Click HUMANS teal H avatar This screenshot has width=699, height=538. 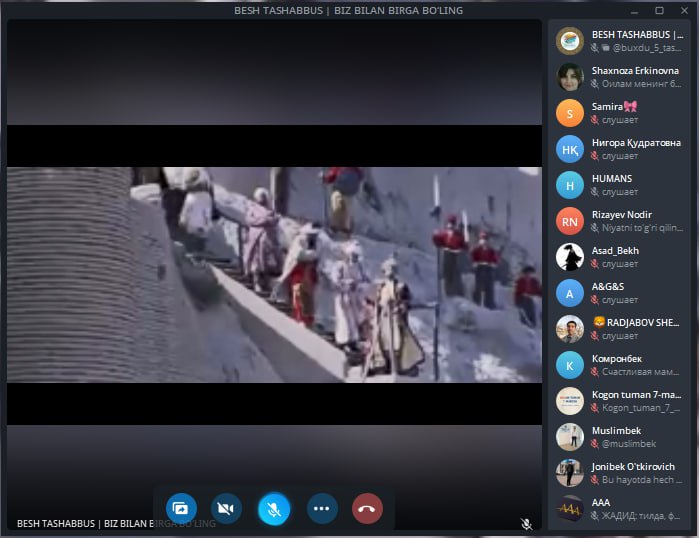(x=570, y=185)
